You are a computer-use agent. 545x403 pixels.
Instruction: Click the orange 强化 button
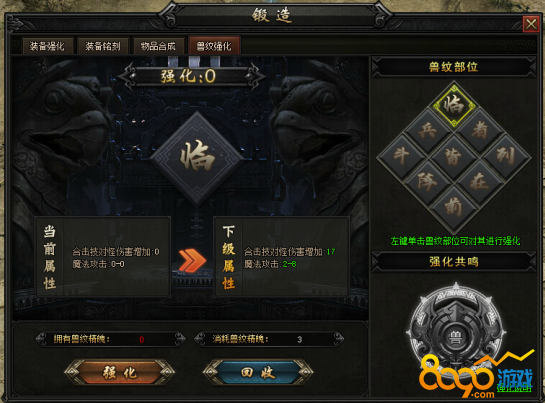coord(120,372)
